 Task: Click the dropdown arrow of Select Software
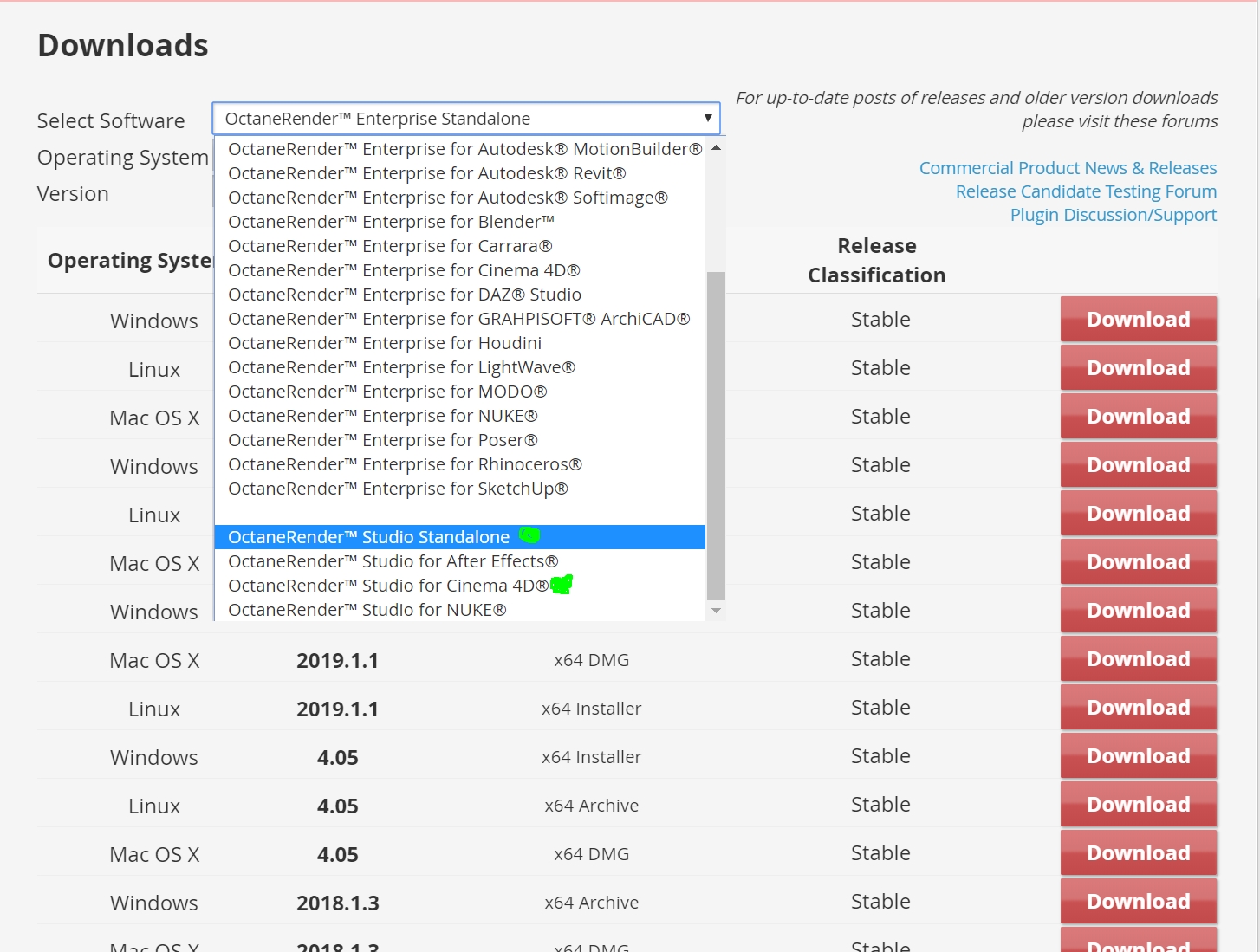[x=708, y=119]
